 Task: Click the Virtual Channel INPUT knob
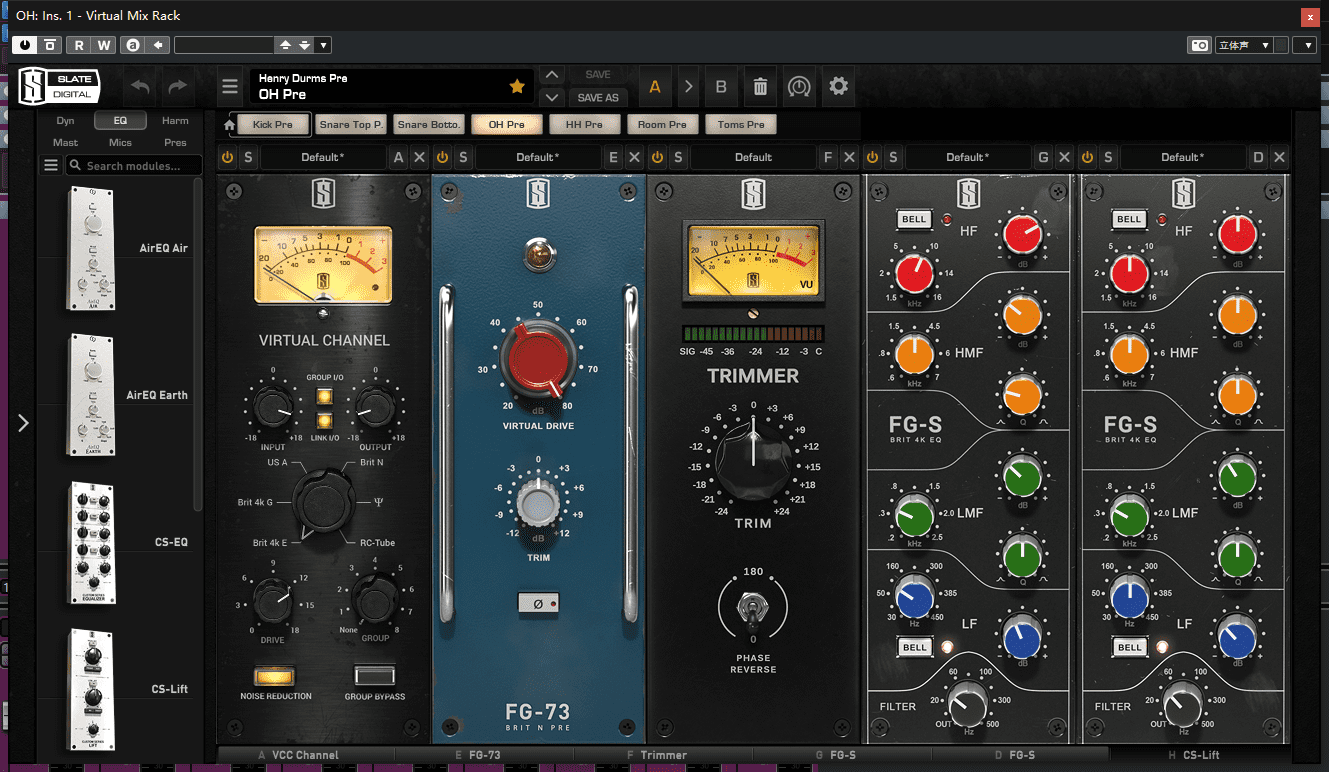[x=271, y=408]
